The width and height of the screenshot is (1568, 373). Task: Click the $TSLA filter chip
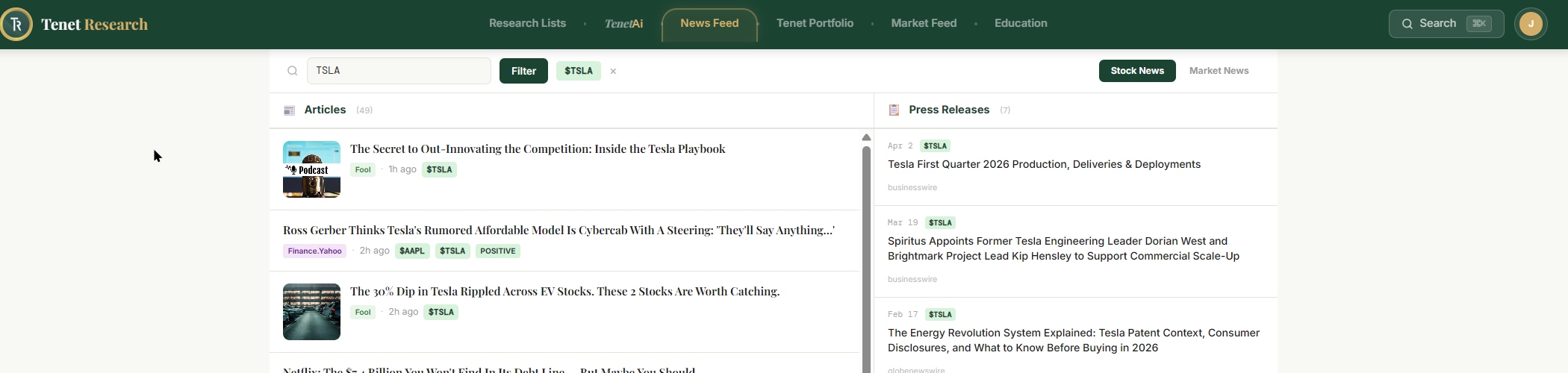pyautogui.click(x=579, y=71)
